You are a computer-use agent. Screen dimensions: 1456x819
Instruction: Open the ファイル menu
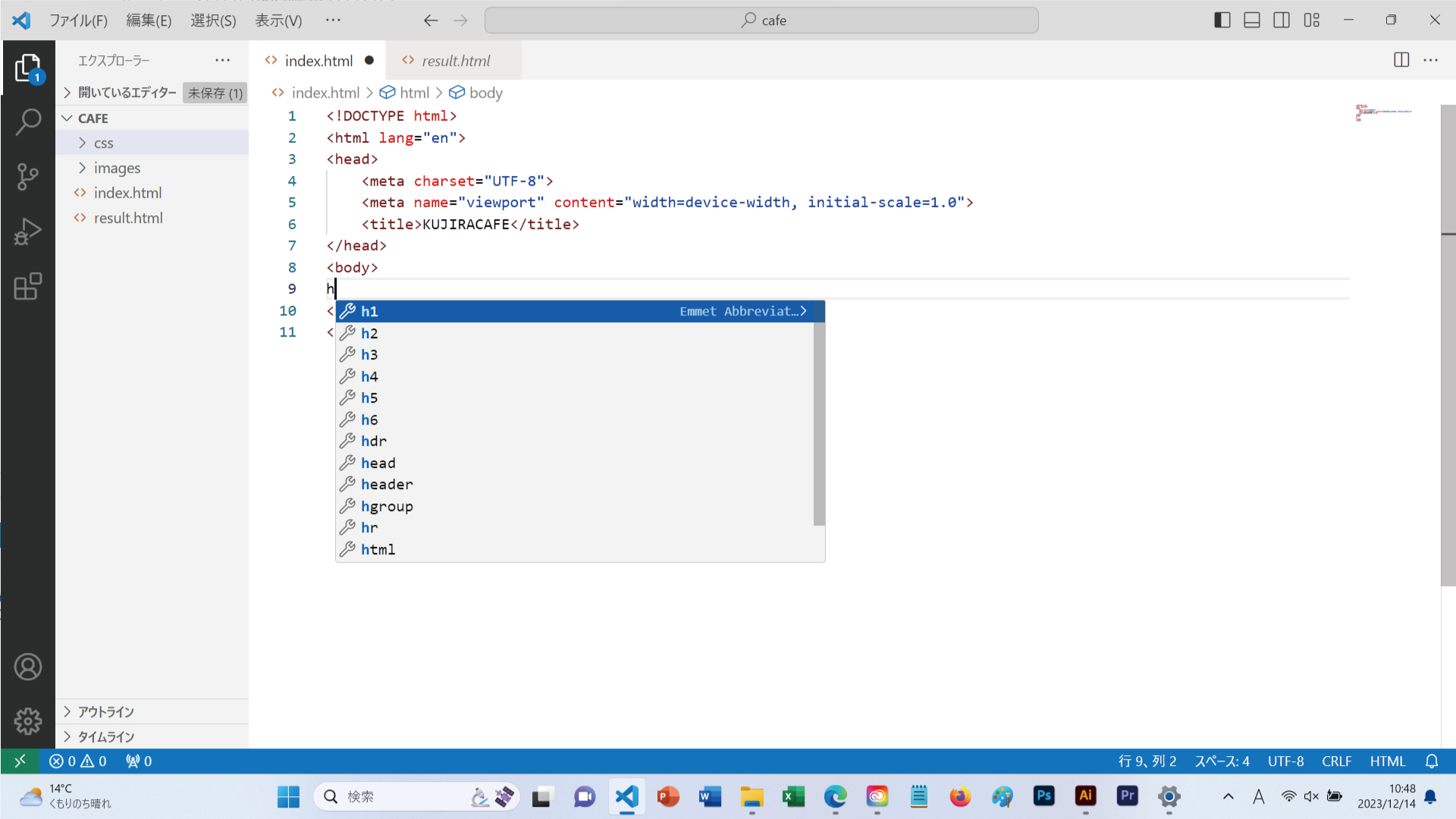78,20
